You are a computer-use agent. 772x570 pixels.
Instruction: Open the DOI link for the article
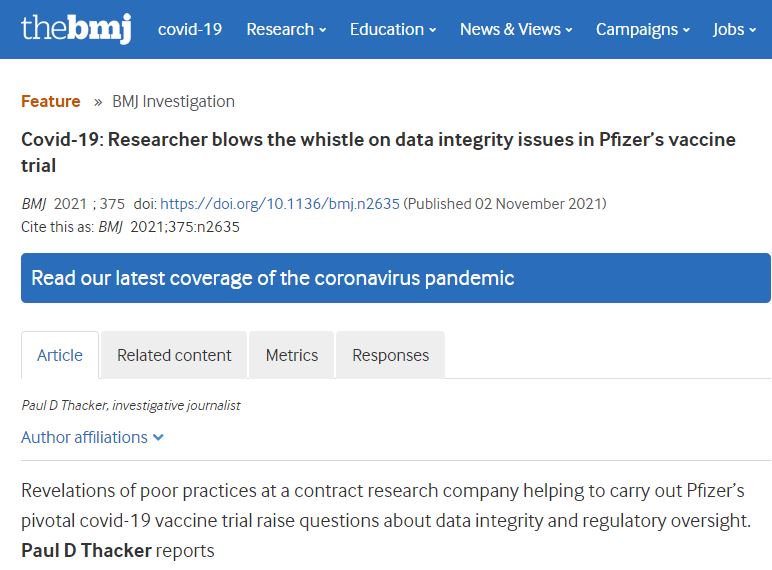point(280,203)
